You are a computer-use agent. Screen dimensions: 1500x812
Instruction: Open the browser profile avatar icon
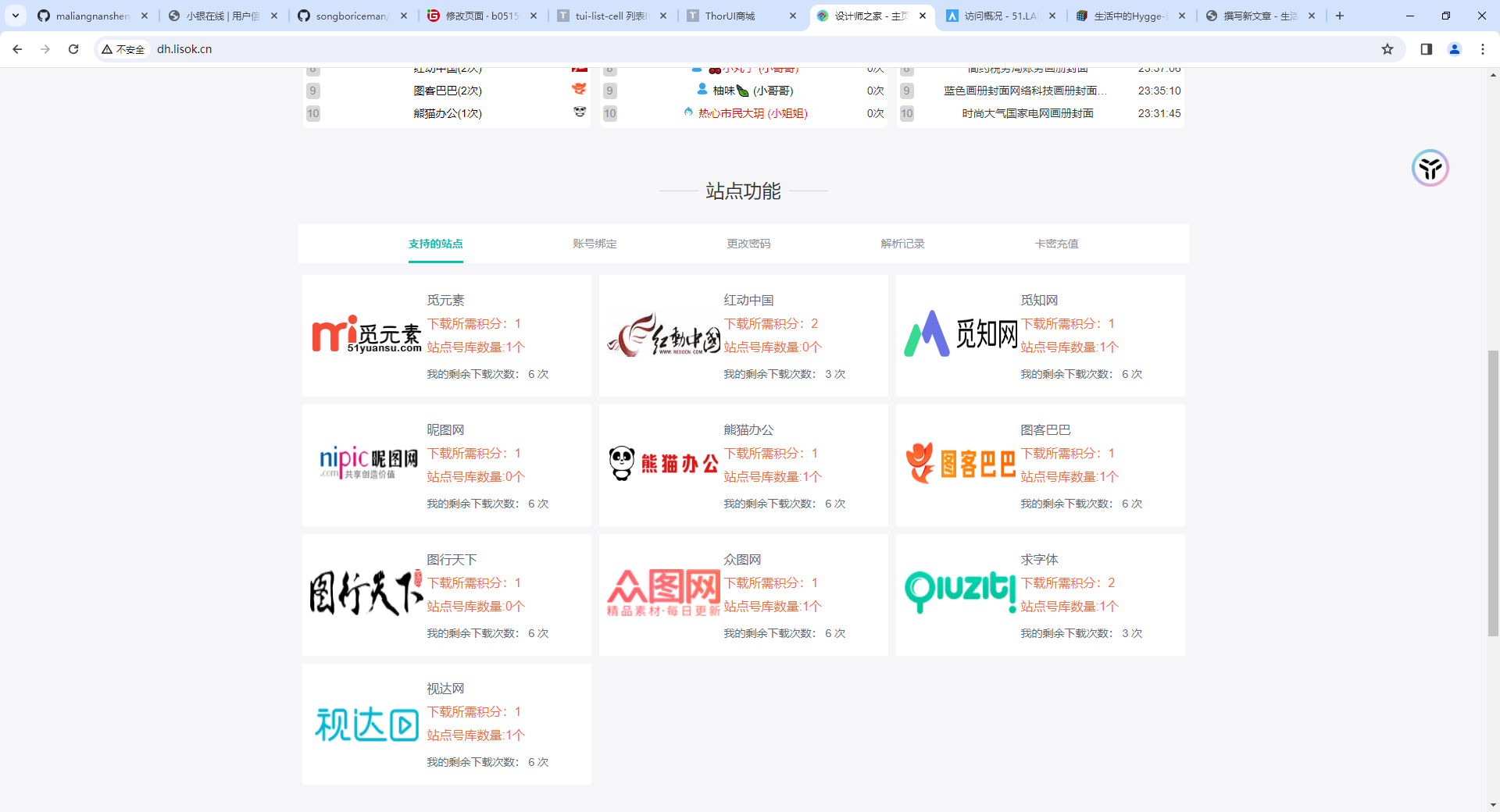(x=1455, y=49)
